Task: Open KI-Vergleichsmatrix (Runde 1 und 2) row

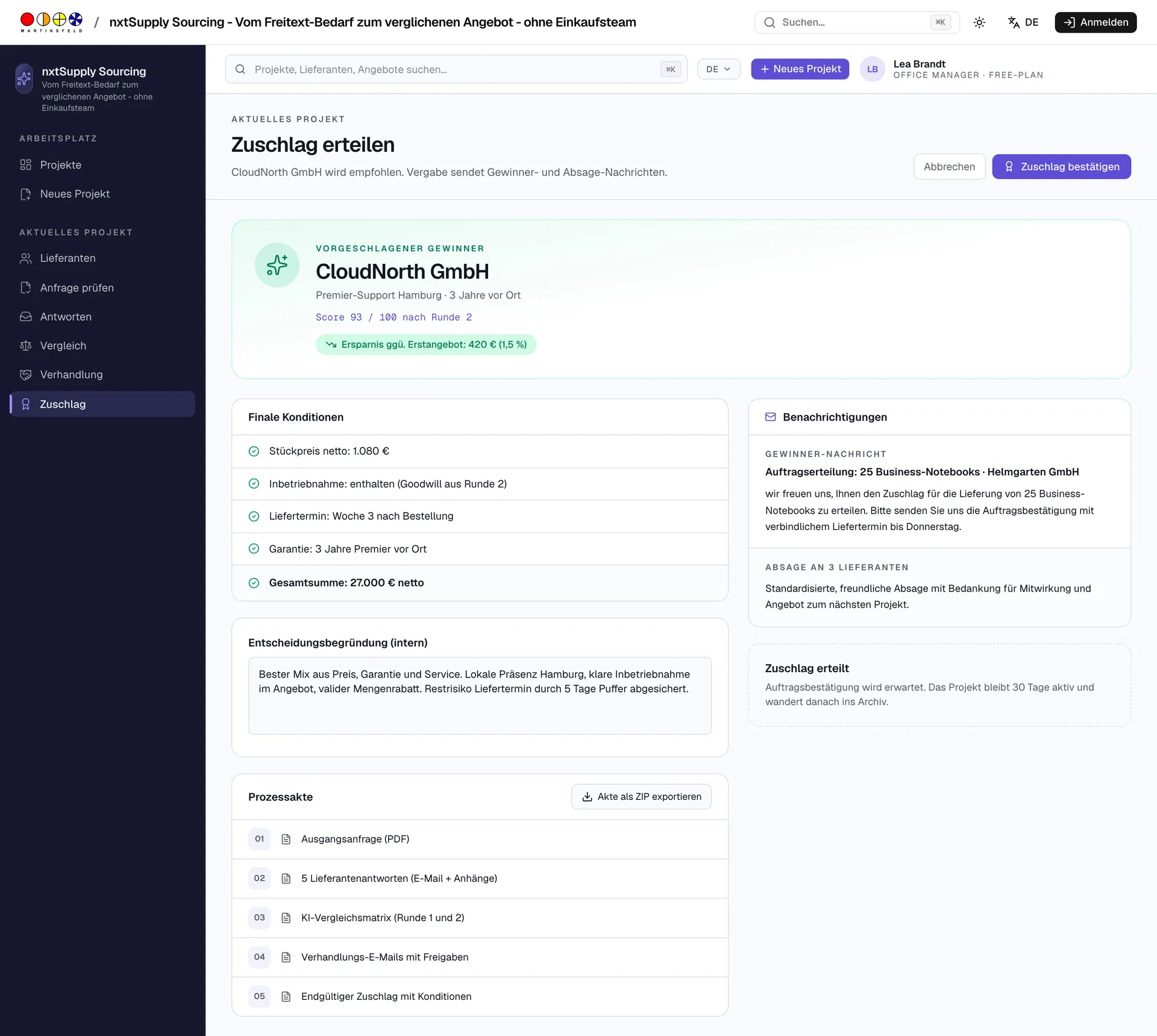Action: tap(480, 918)
